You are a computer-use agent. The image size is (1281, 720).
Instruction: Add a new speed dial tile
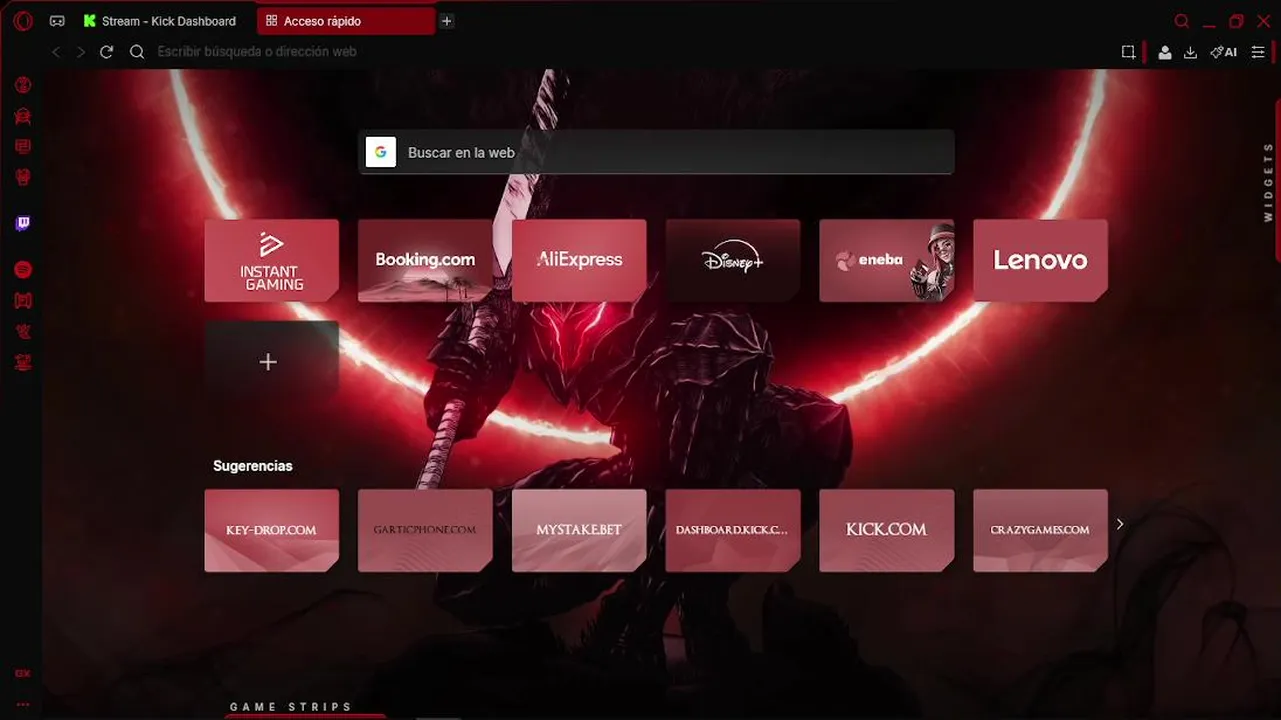coord(272,362)
